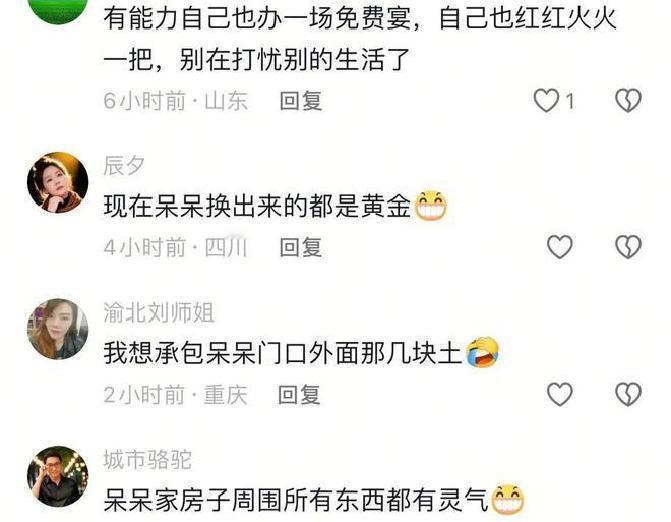Like 渝北刘师姐's comment heart icon
This screenshot has width=671, height=522.
point(560,394)
